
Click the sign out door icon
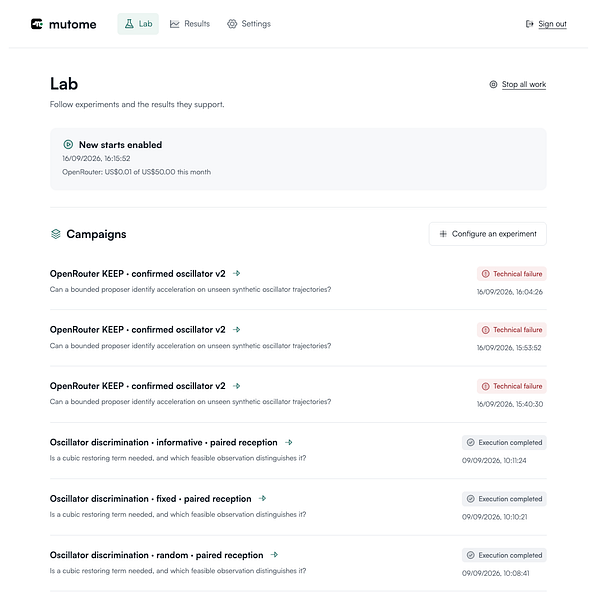coord(530,24)
